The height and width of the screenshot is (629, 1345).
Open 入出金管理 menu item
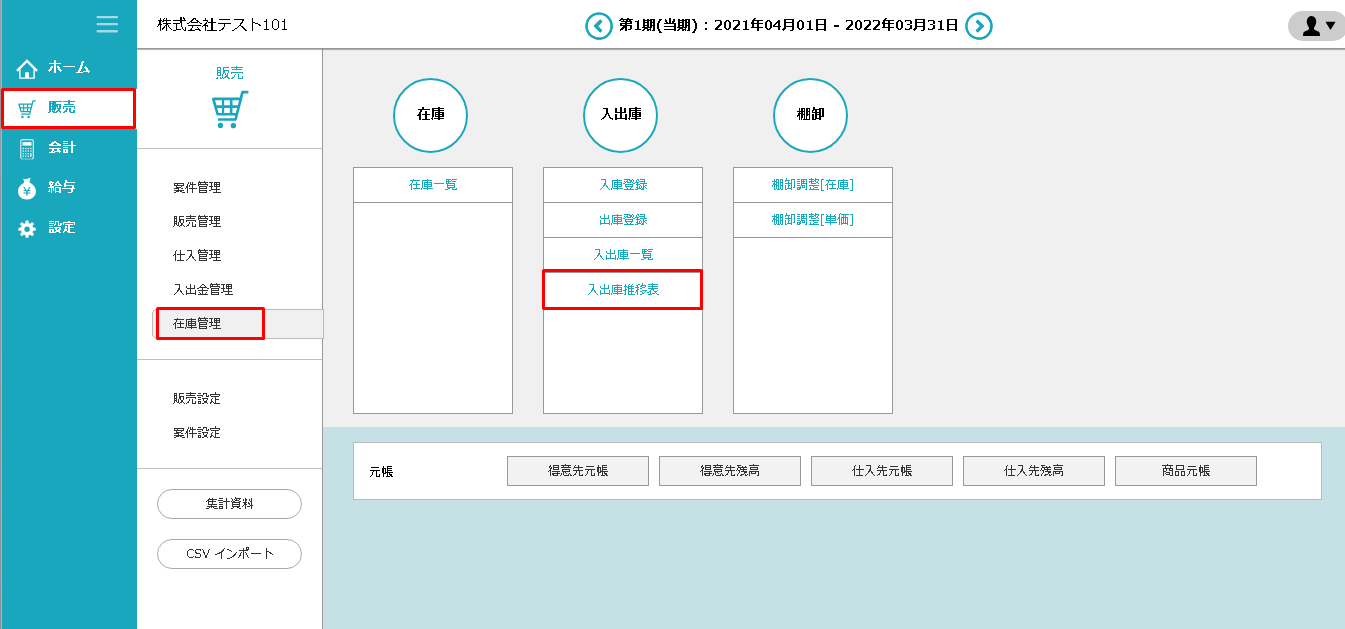click(x=203, y=290)
